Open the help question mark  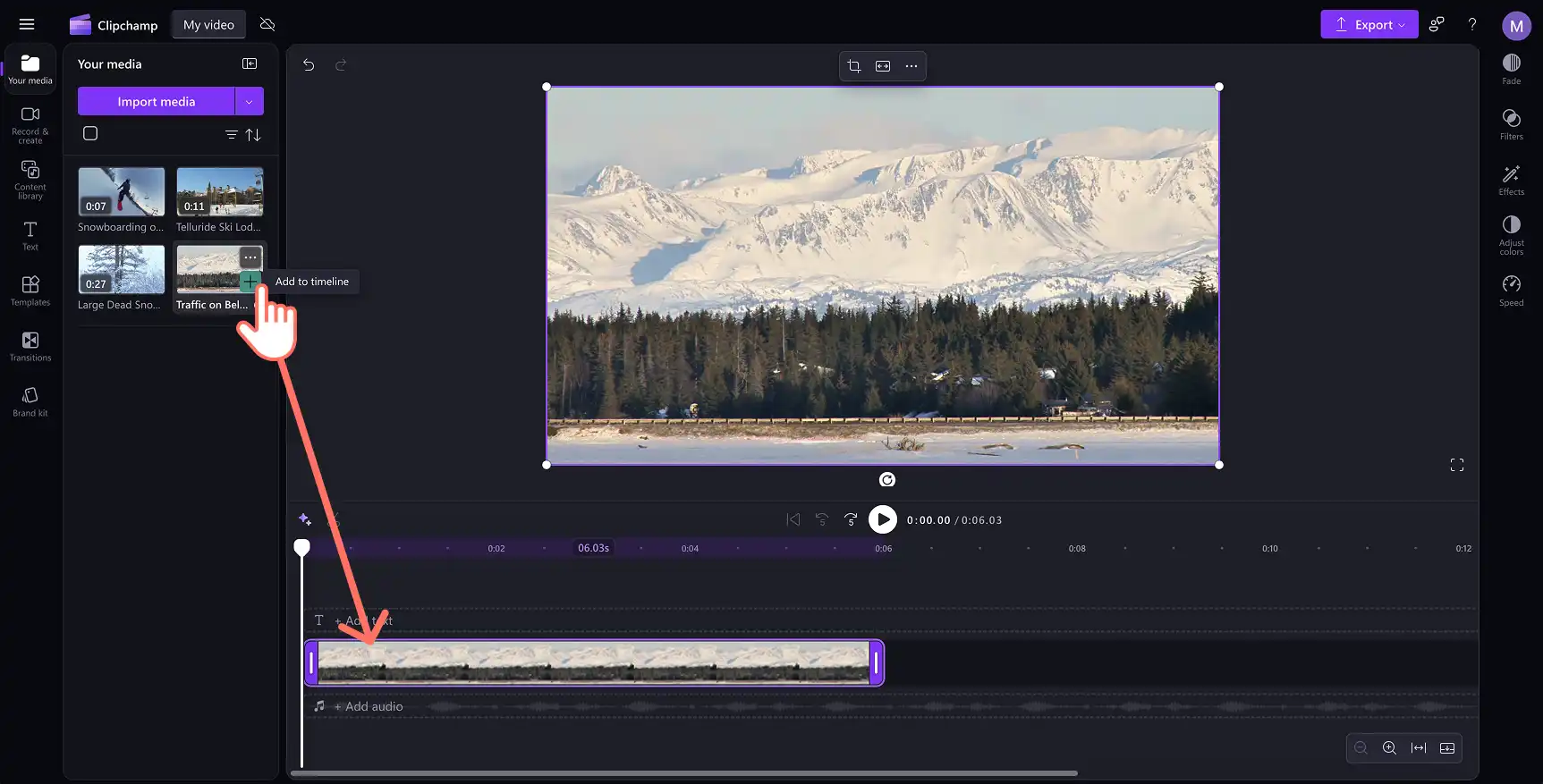[x=1472, y=24]
